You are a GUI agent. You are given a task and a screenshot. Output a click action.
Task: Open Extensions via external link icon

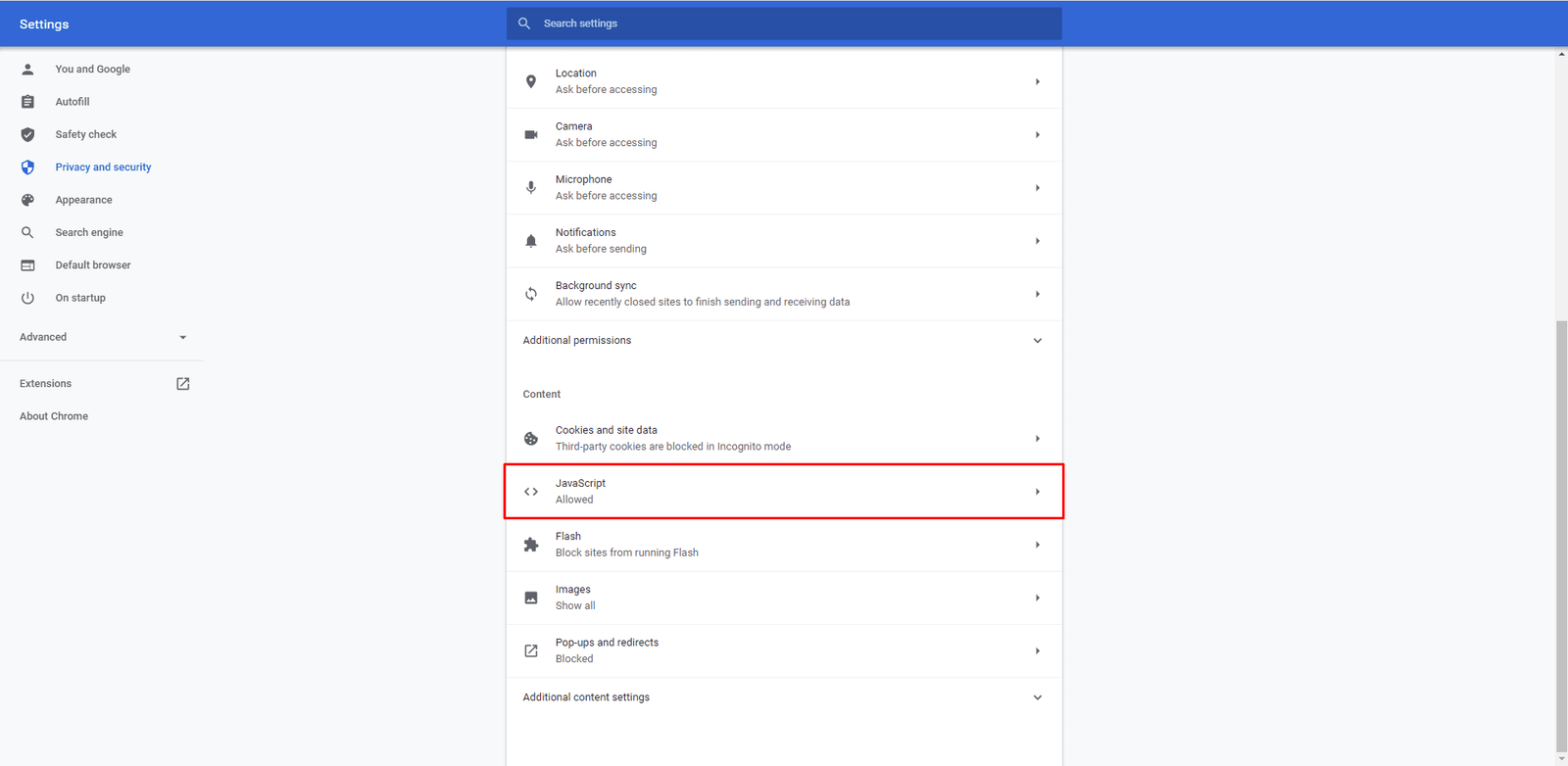tap(182, 384)
